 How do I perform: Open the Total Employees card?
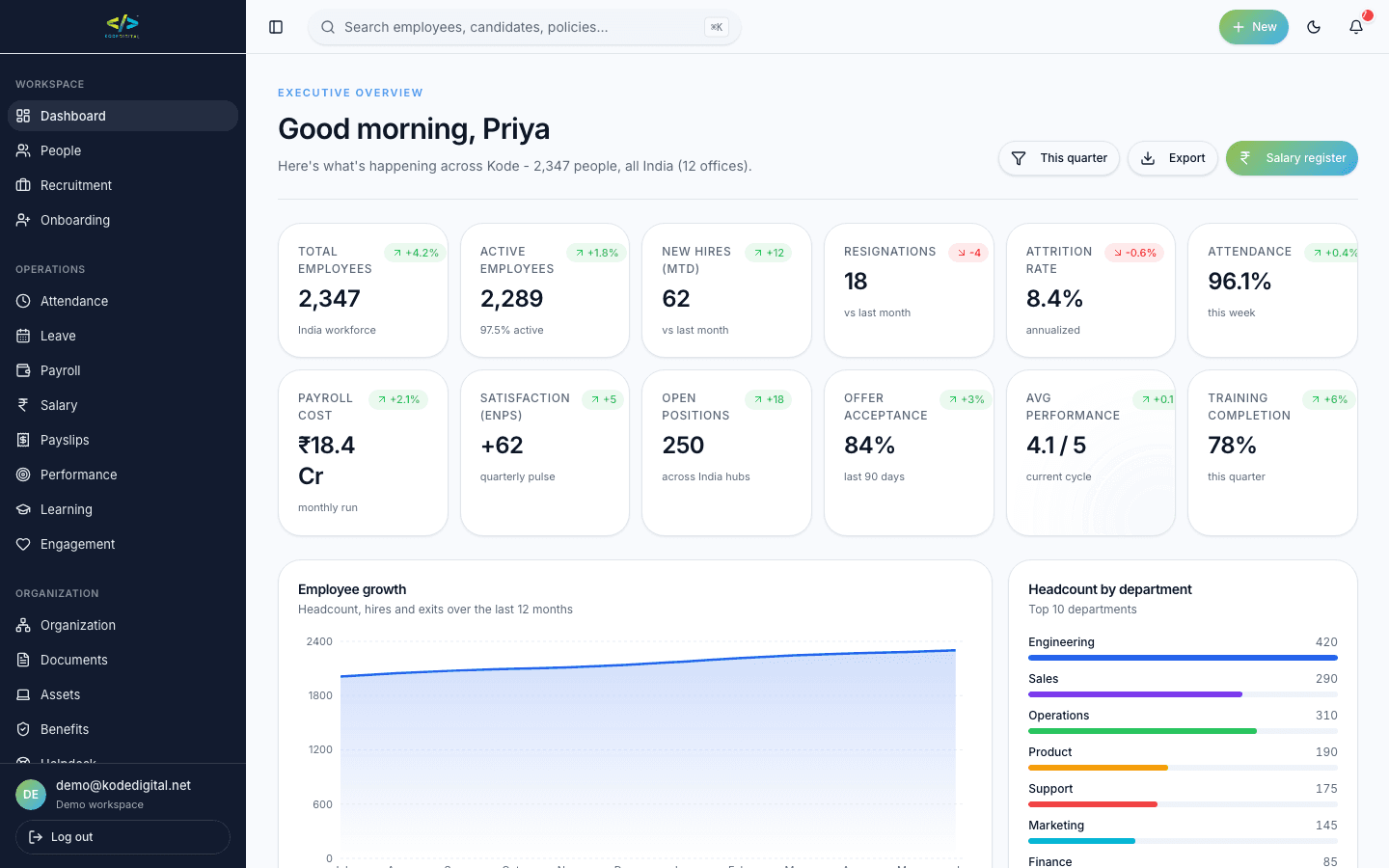coord(363,290)
